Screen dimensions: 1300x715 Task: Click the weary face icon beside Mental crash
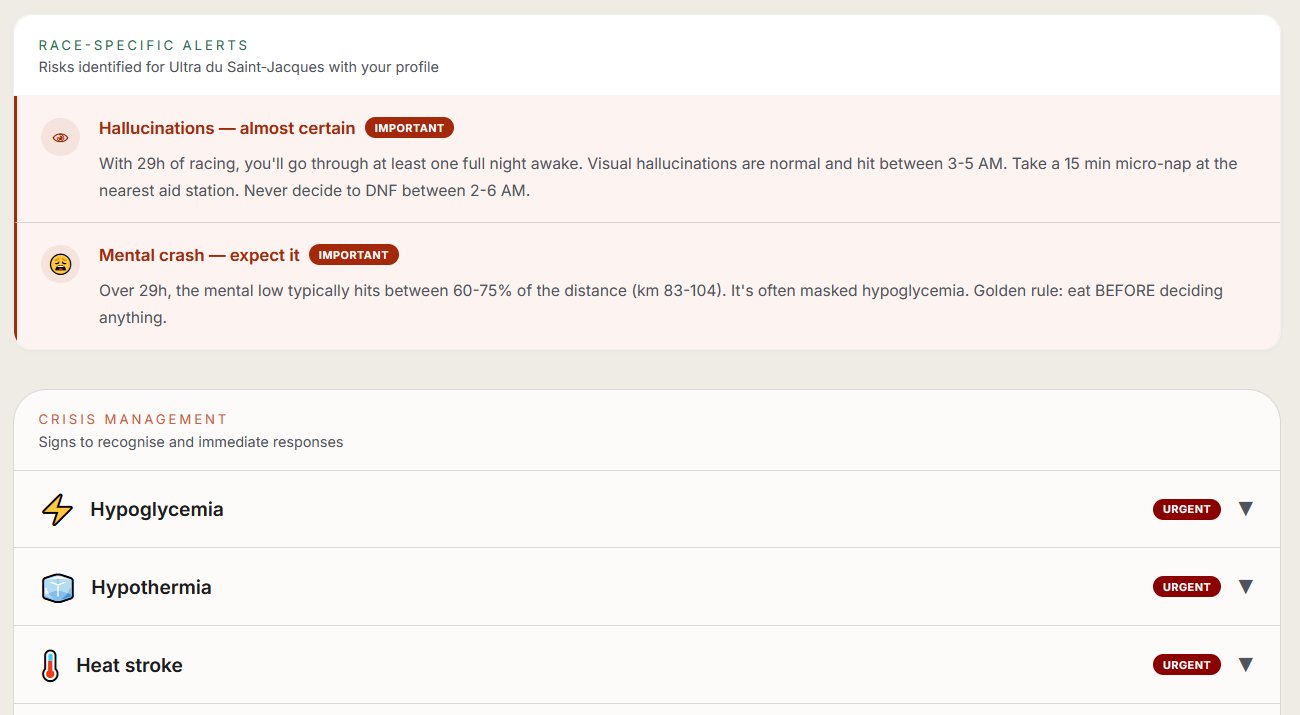coord(60,264)
